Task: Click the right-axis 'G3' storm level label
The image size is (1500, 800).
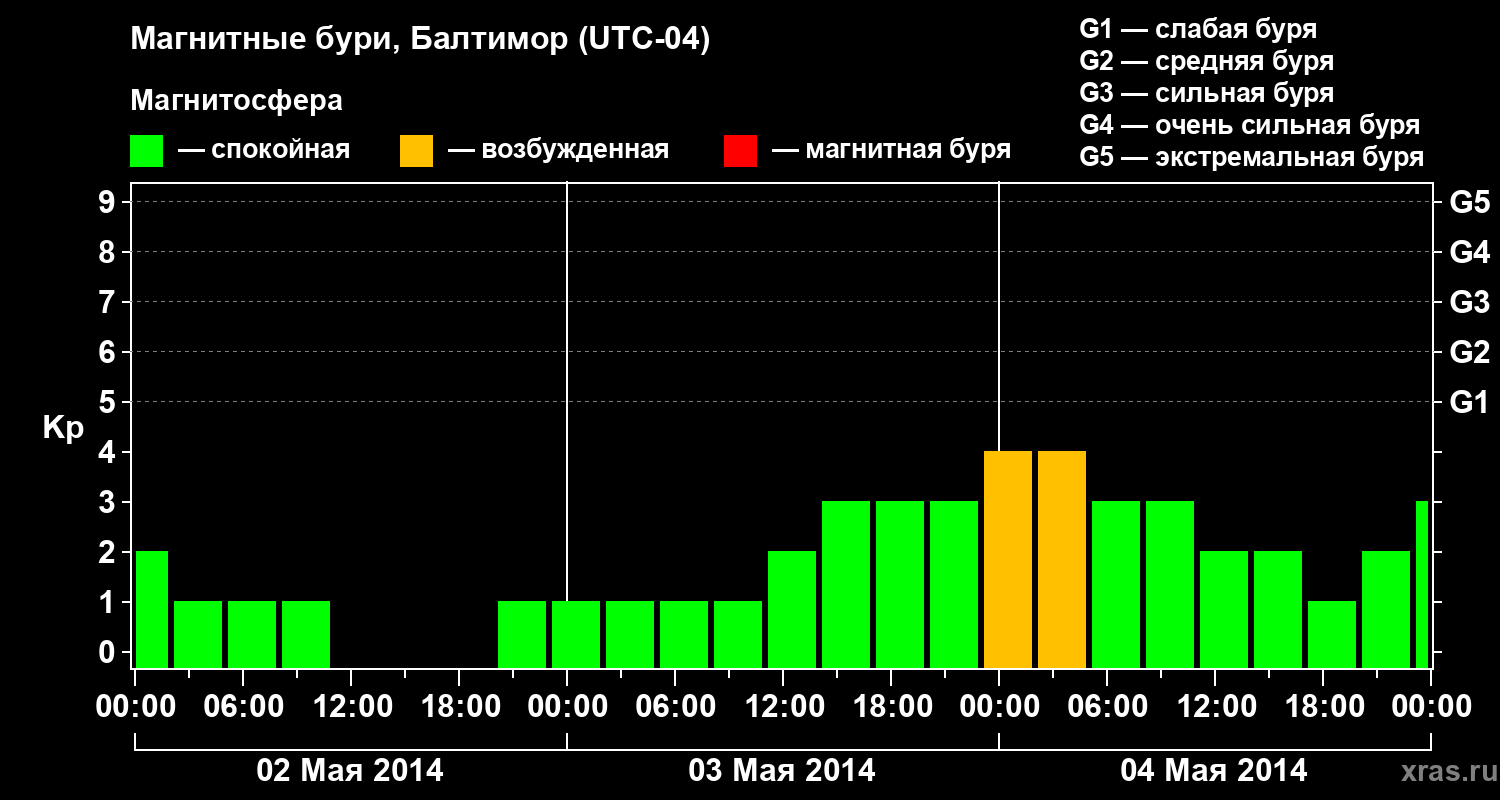Action: tap(1469, 302)
